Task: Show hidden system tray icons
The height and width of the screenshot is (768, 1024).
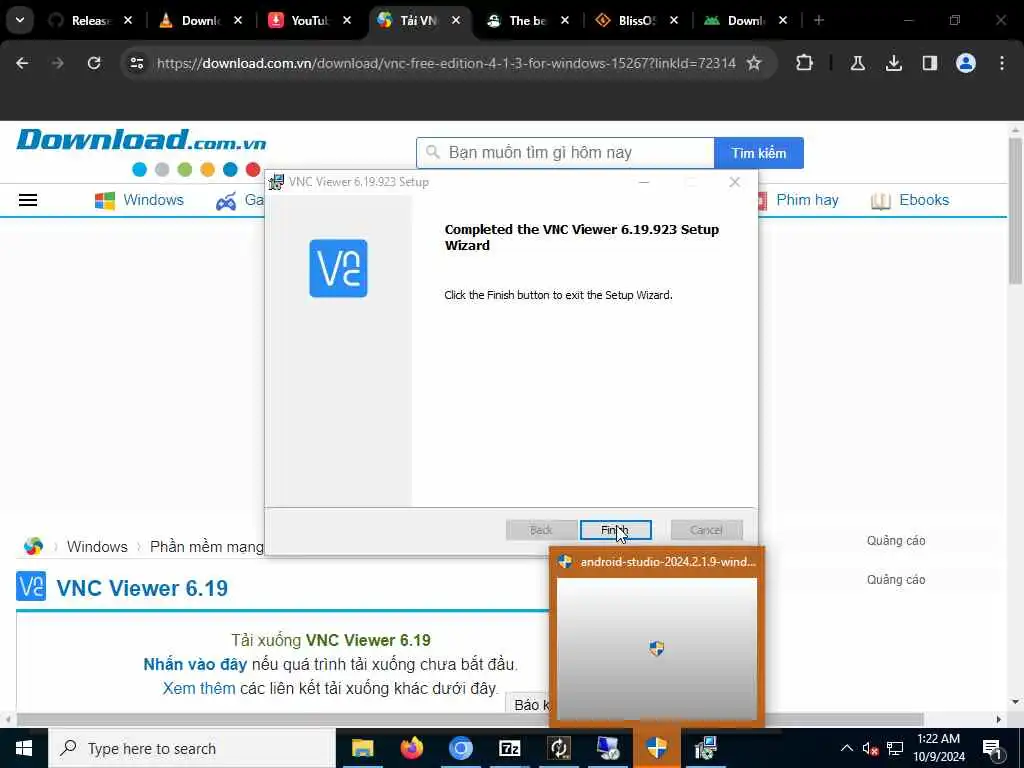Action: (846, 748)
